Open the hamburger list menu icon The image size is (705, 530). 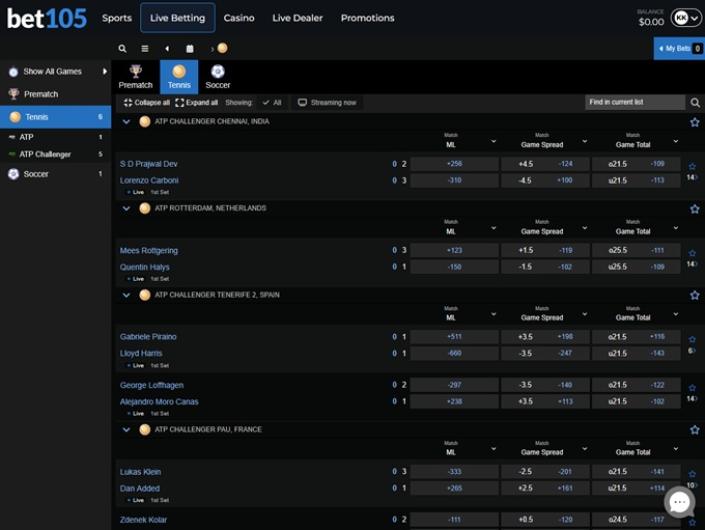coord(145,48)
